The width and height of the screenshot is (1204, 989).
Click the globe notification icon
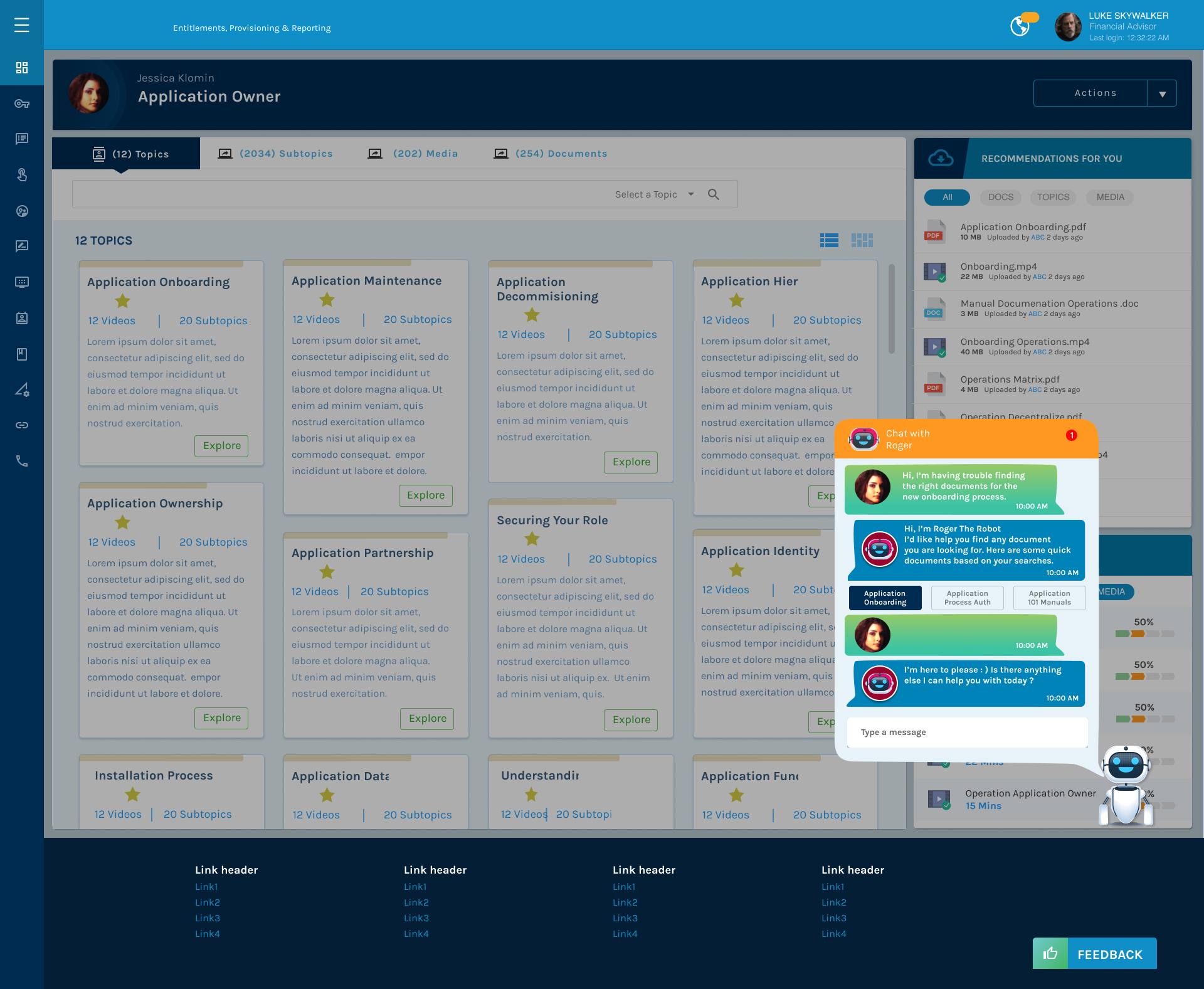(x=1020, y=27)
